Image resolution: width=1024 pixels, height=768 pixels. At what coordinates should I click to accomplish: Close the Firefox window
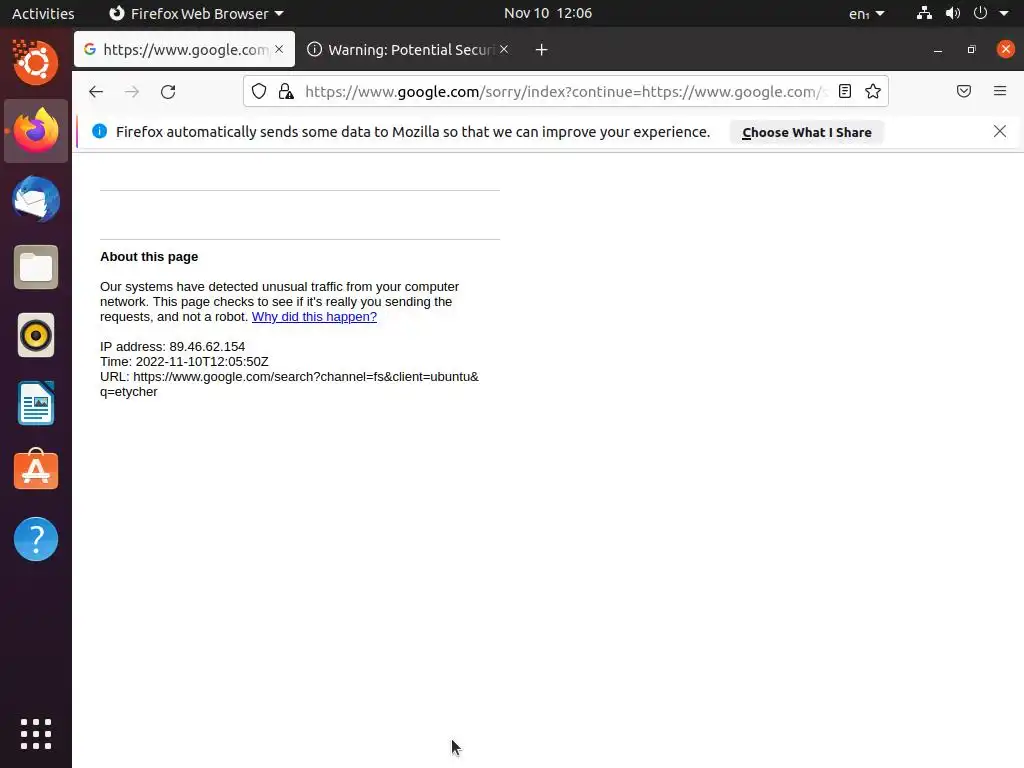[x=1006, y=49]
